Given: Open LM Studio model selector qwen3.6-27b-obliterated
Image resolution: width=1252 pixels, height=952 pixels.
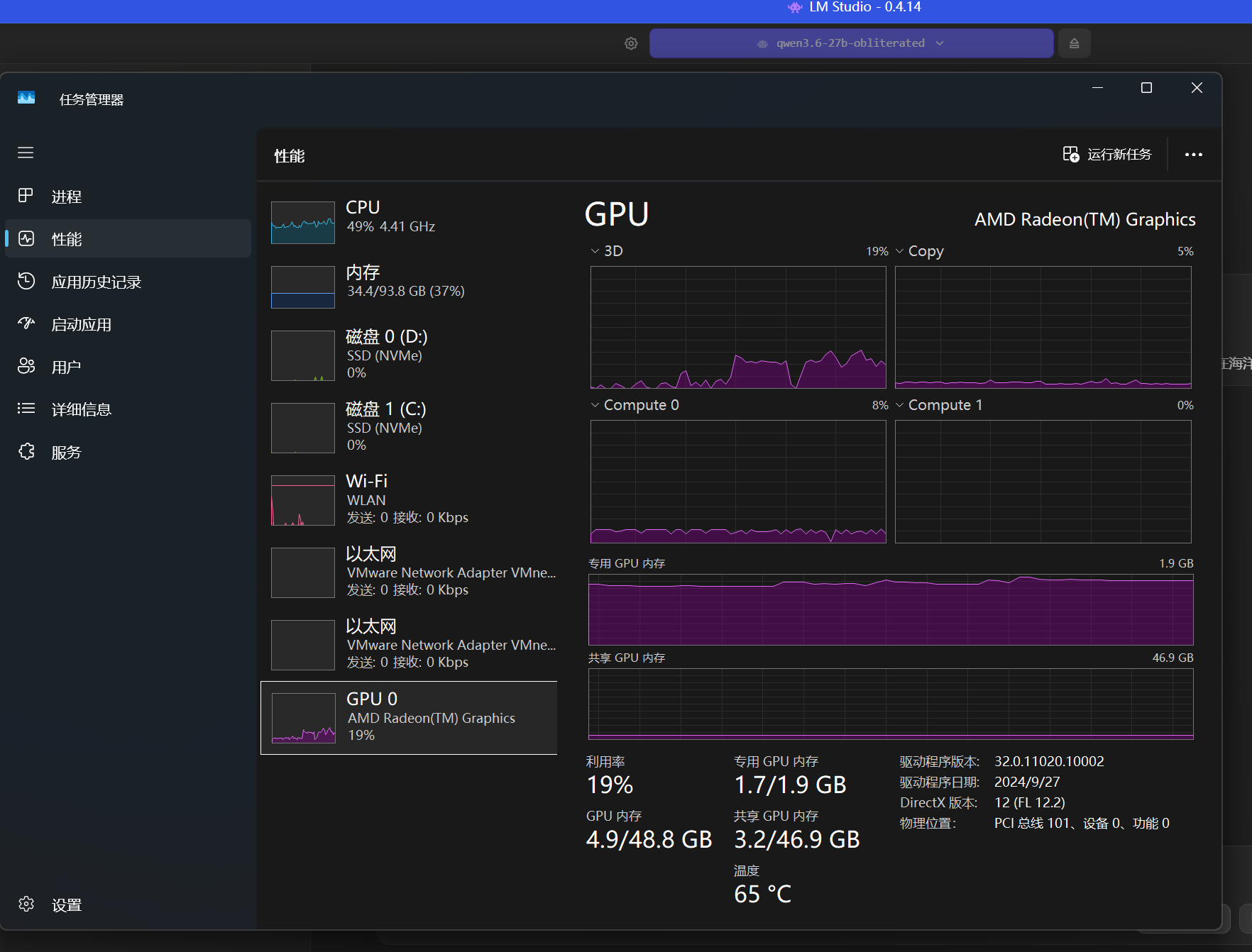Looking at the screenshot, I should [851, 43].
